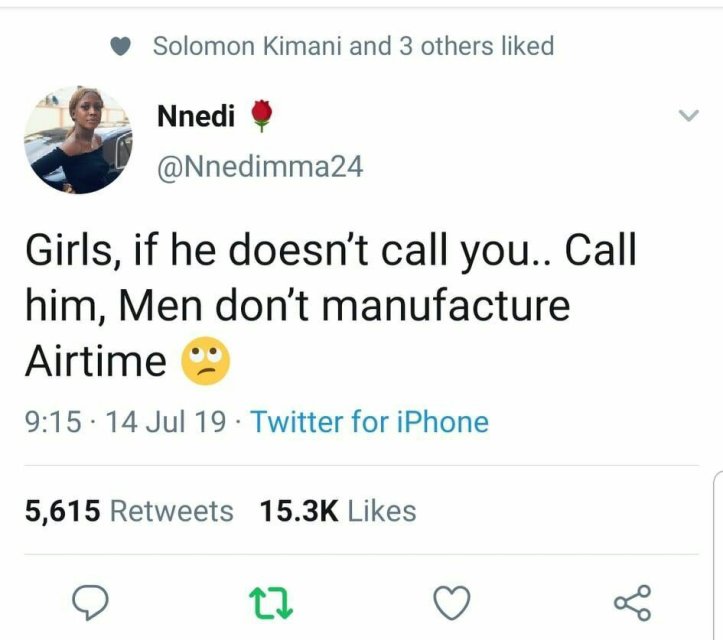
Task: Expand the tweet options chevron
Action: pyautogui.click(x=687, y=117)
